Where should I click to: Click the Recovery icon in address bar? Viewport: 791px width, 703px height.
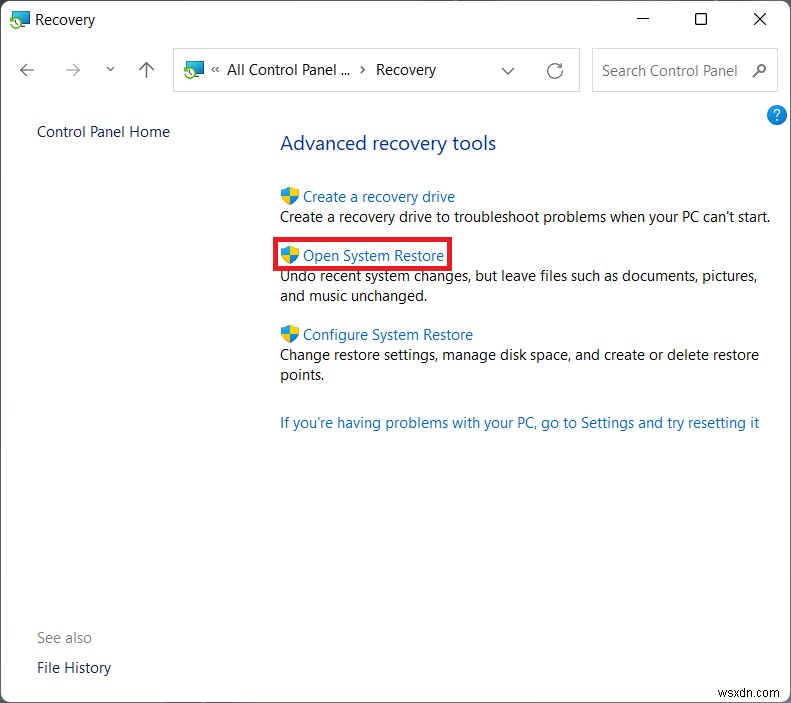(x=194, y=70)
